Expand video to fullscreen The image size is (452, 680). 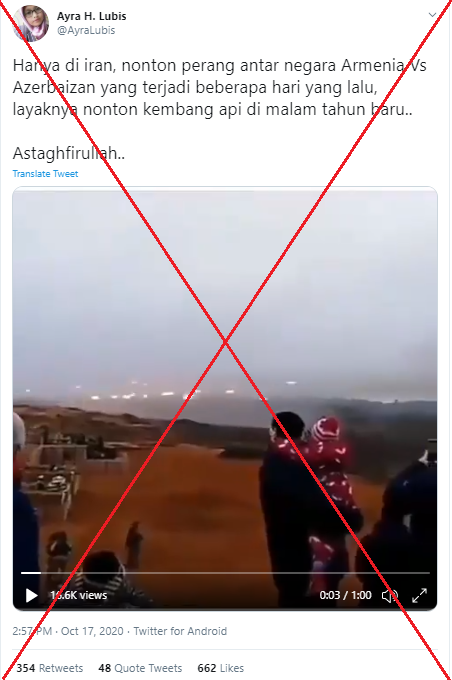(x=419, y=595)
